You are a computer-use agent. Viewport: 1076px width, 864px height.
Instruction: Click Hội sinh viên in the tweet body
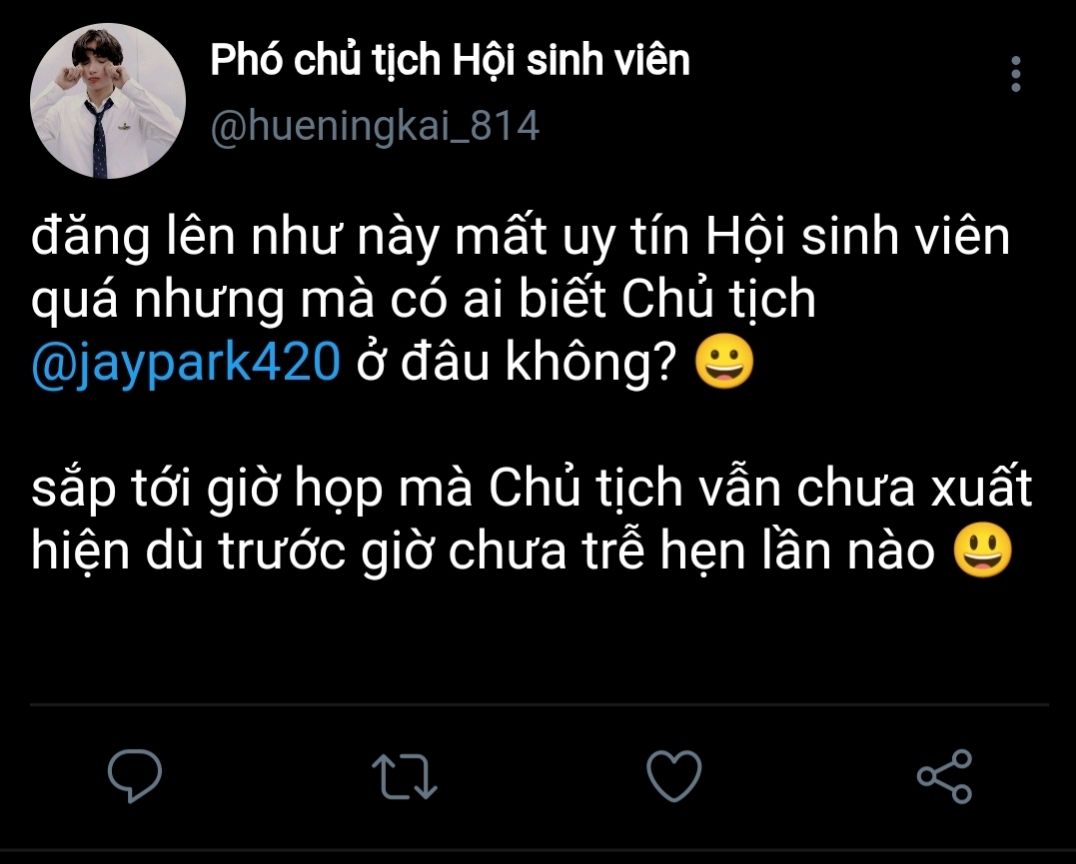pos(858,237)
